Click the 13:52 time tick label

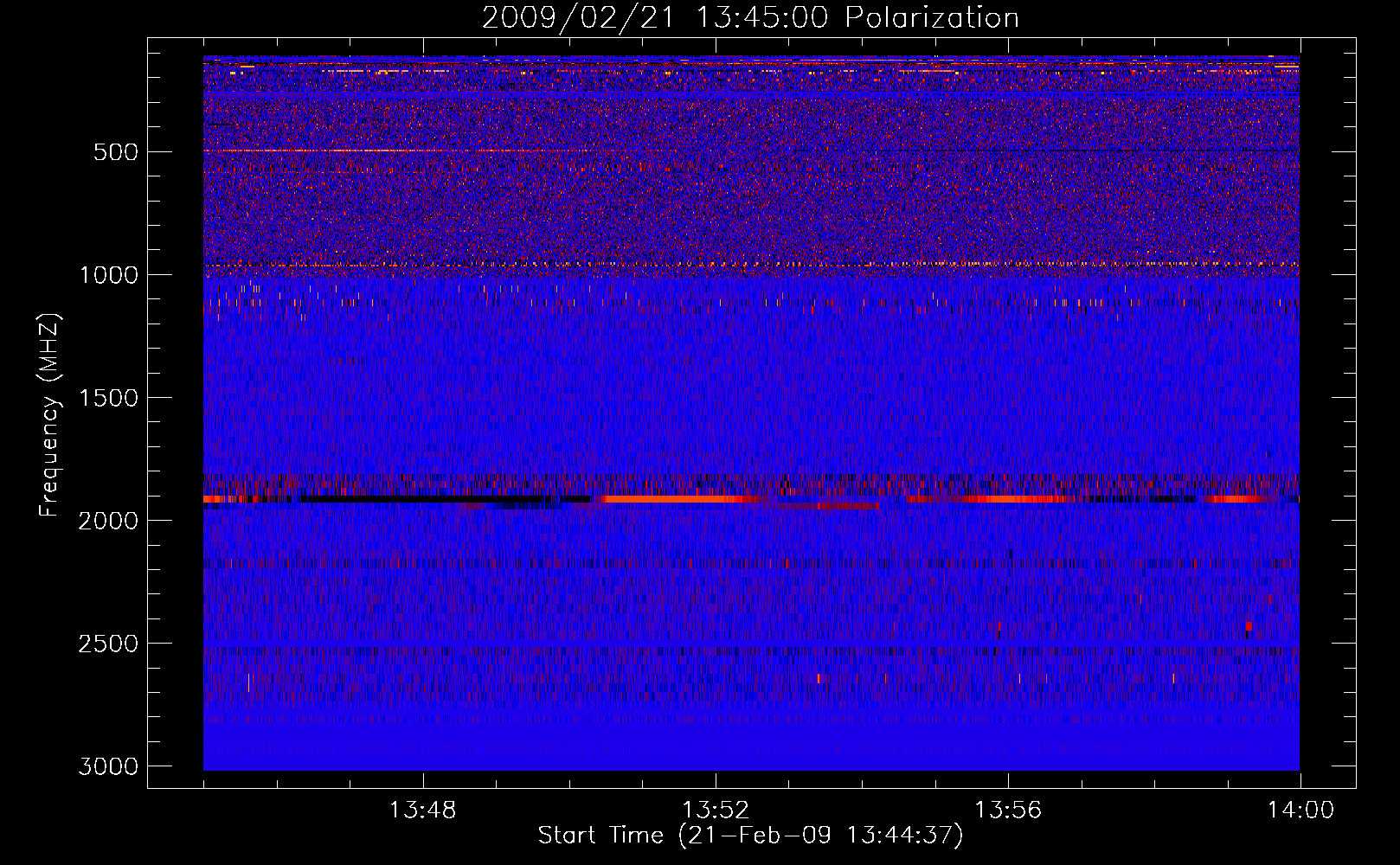coord(715,811)
